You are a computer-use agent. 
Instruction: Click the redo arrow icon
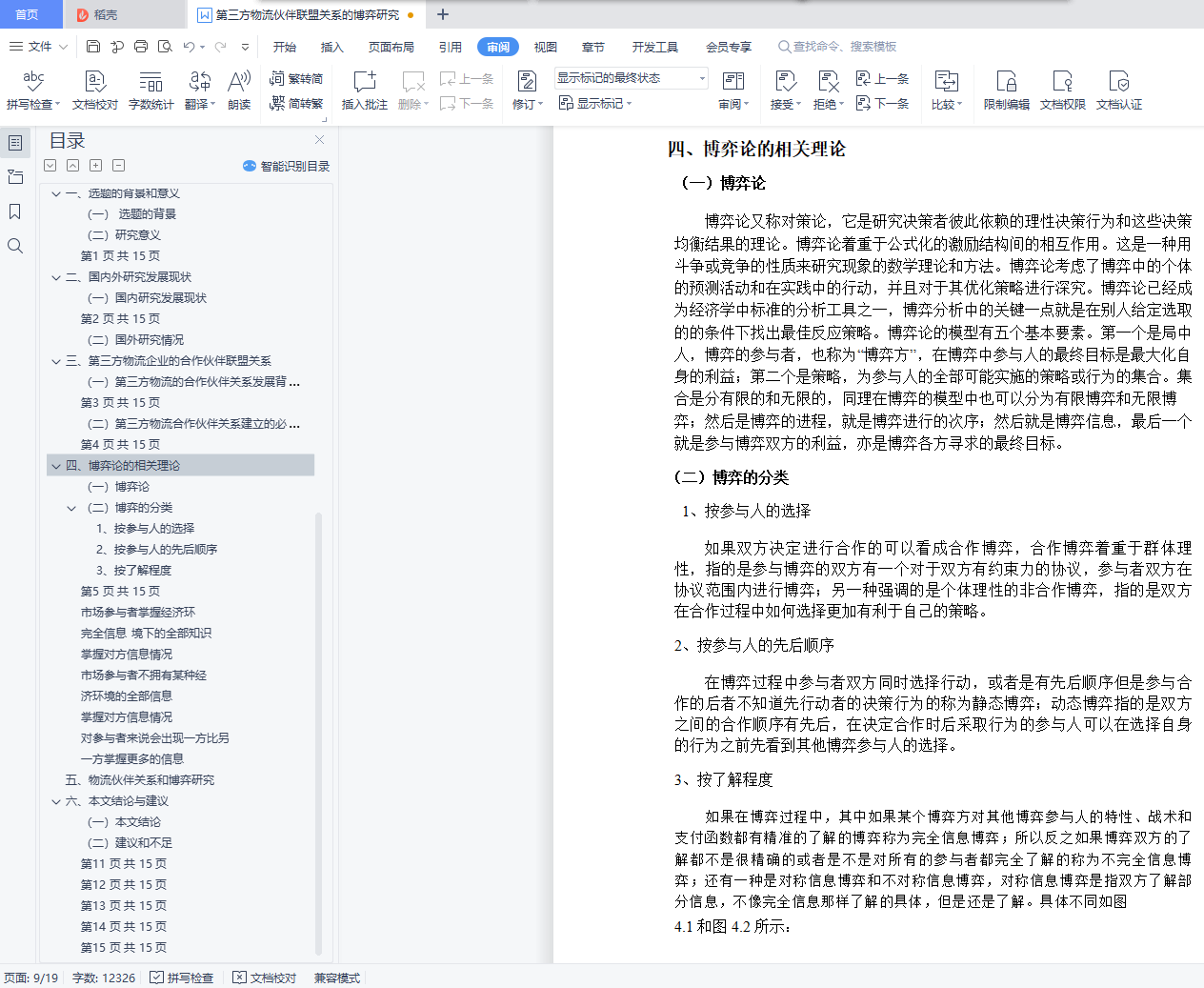pos(221,47)
